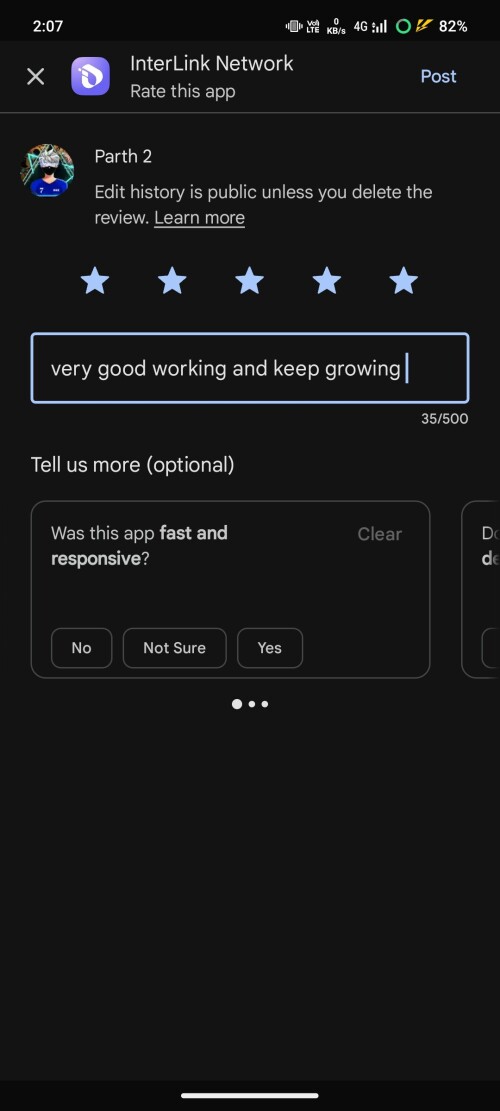Select the first rating star
500x1111 pixels.
[x=95, y=281]
